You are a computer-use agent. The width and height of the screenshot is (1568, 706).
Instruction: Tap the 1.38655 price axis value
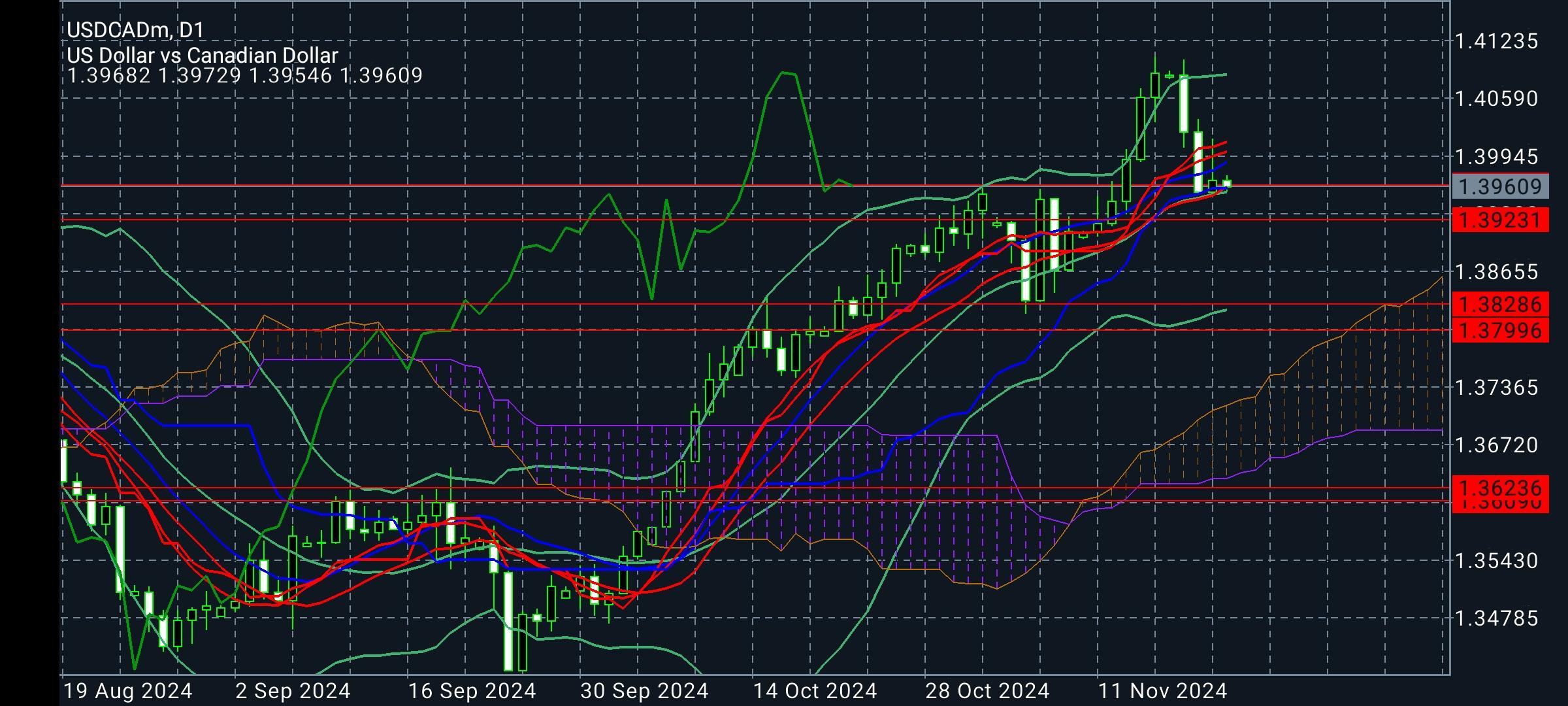(x=1497, y=272)
